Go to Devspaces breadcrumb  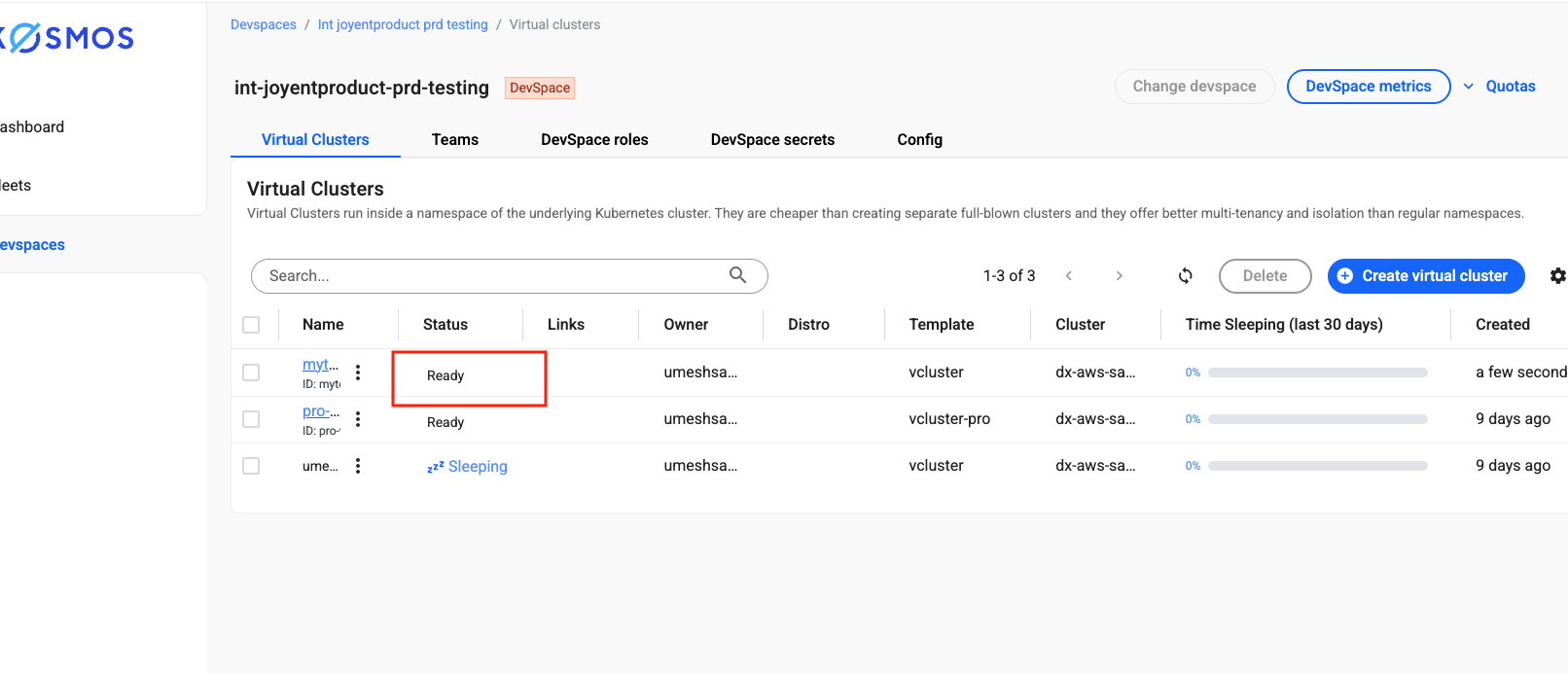[x=264, y=24]
